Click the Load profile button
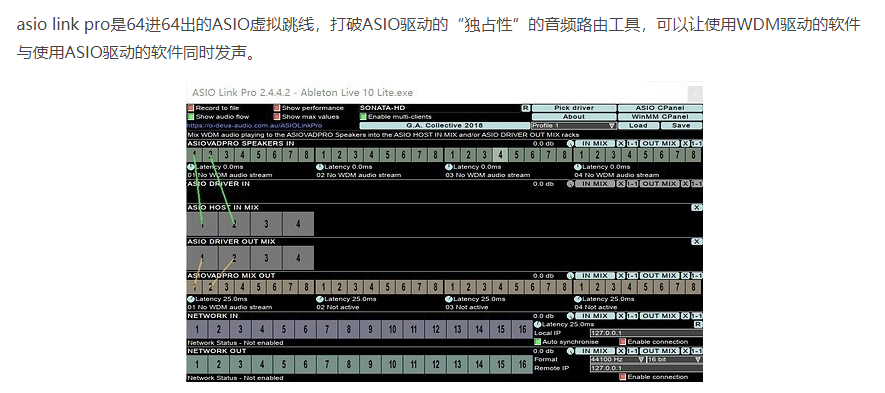Image resolution: width=885 pixels, height=393 pixels. click(x=638, y=125)
